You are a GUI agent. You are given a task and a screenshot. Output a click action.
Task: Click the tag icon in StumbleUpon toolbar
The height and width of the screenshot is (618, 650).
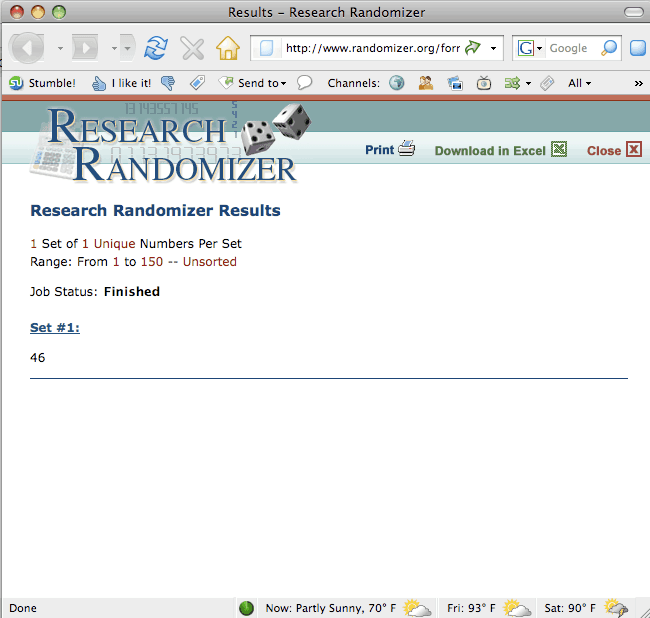(x=197, y=83)
